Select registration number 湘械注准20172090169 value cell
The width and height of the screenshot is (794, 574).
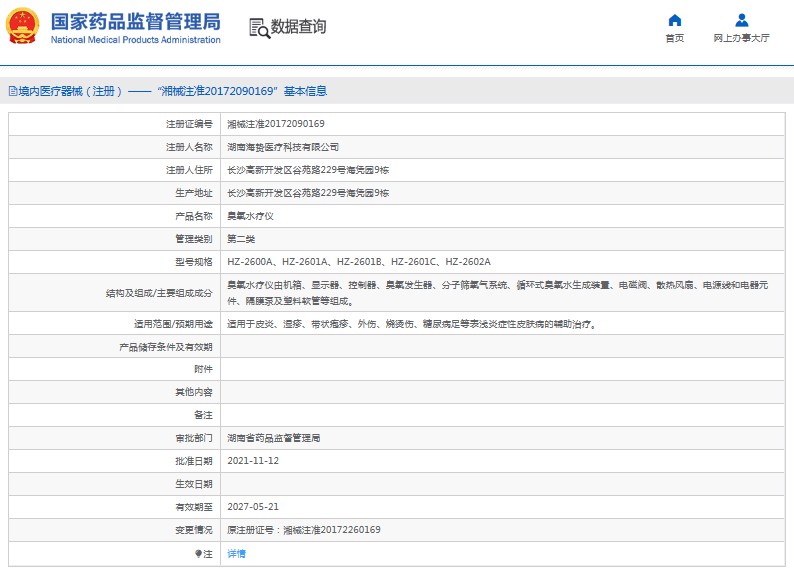(276, 124)
